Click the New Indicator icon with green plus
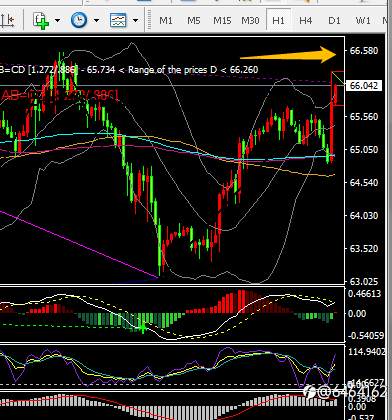This screenshot has height=420, width=392. pyautogui.click(x=41, y=21)
